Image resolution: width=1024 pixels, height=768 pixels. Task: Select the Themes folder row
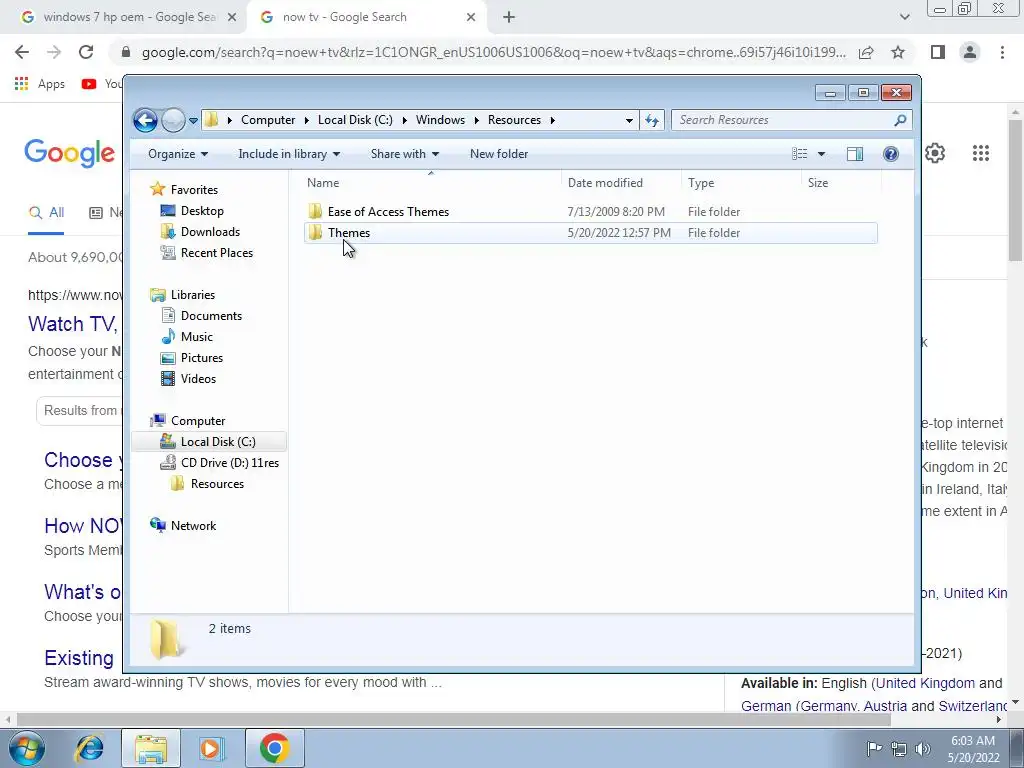click(590, 233)
